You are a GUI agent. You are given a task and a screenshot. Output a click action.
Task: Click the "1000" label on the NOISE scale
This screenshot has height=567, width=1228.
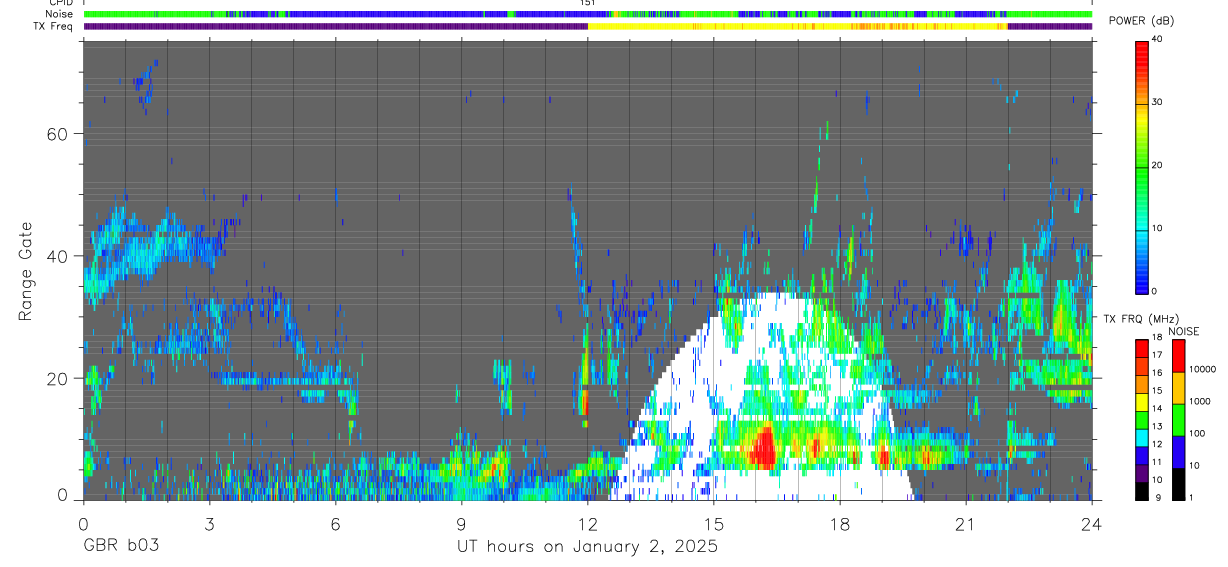point(1199,401)
